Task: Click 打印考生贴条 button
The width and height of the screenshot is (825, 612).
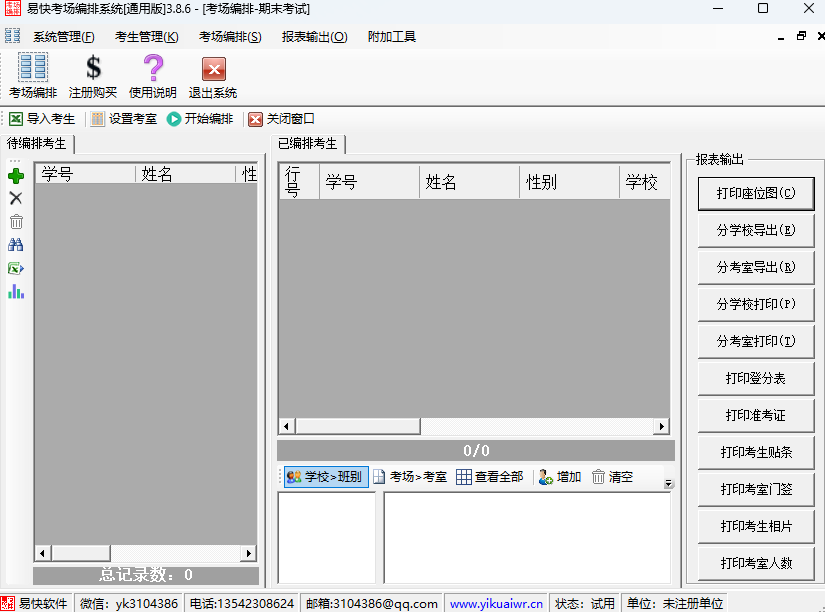Action: click(x=756, y=453)
